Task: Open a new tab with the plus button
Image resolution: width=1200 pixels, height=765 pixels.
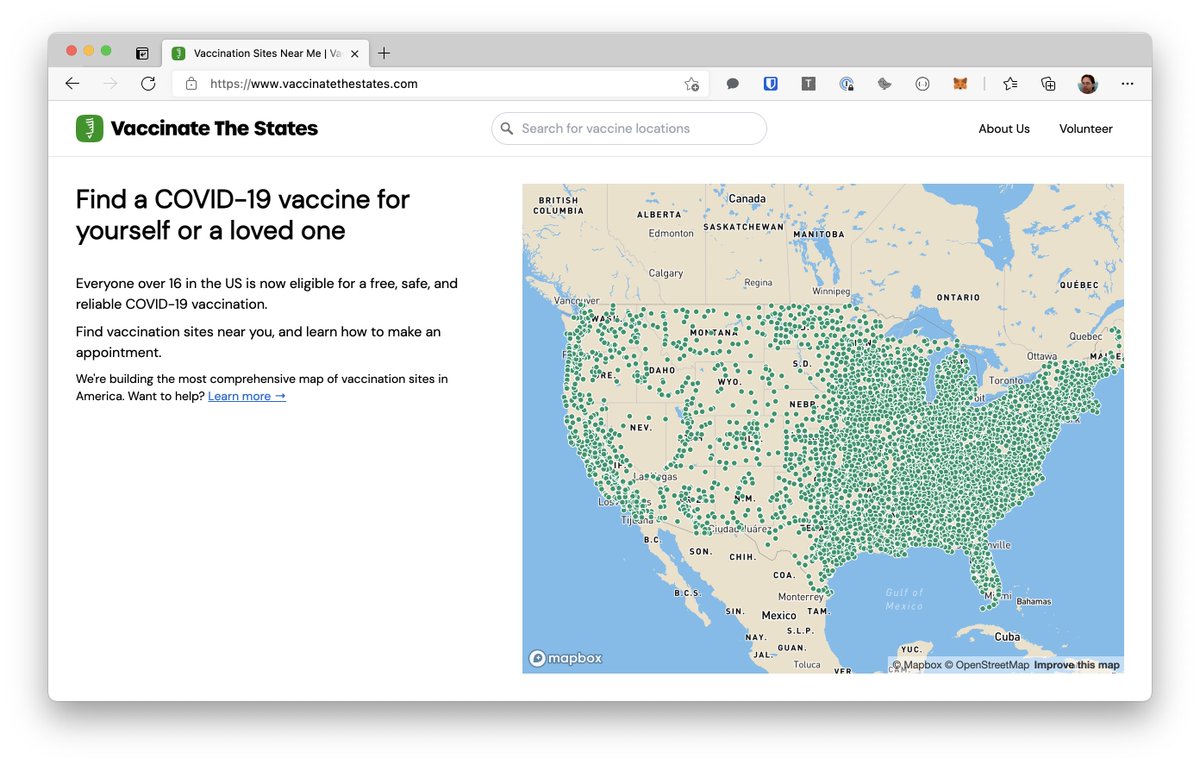Action: (384, 53)
